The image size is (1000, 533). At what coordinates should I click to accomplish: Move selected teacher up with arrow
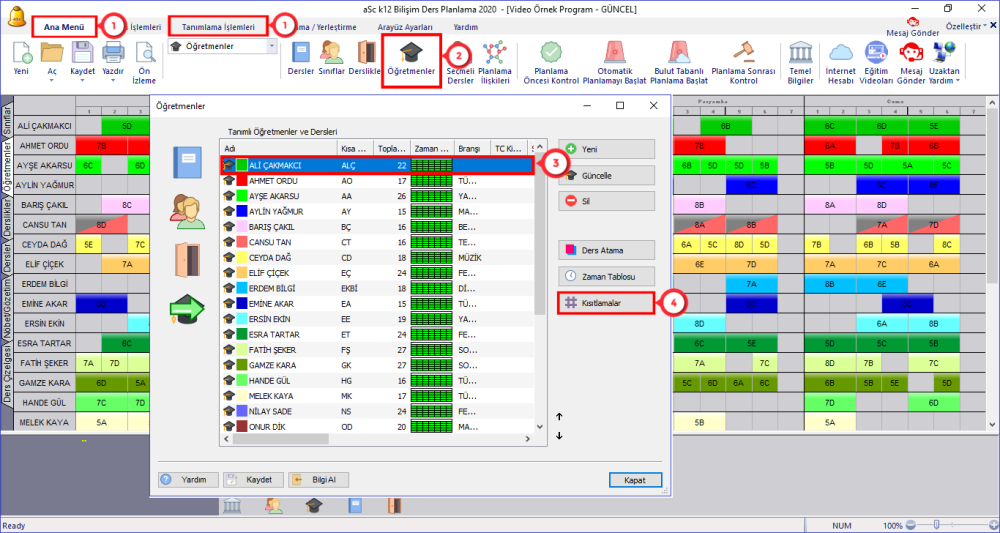coord(559,417)
